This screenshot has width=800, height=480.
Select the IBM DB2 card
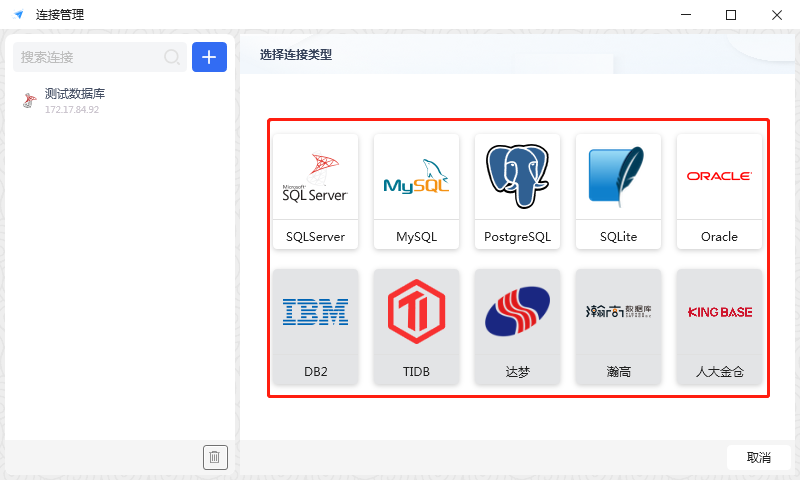point(315,326)
